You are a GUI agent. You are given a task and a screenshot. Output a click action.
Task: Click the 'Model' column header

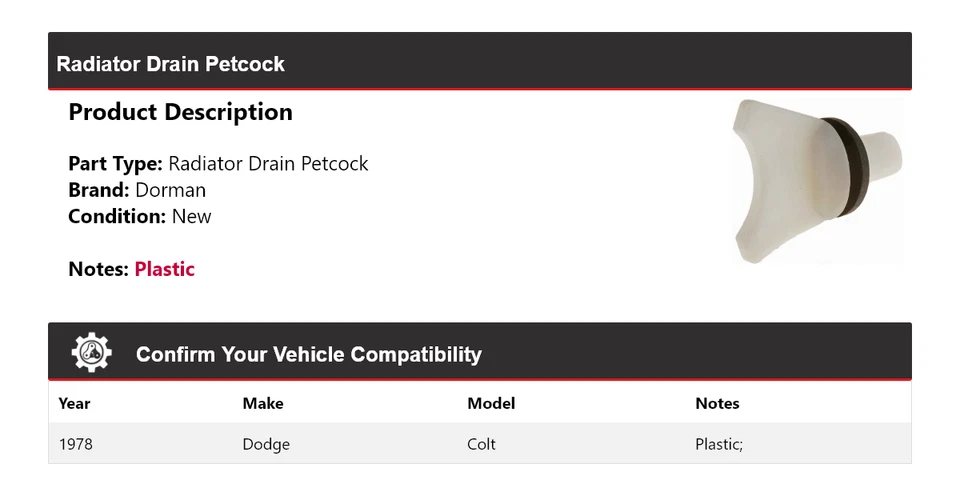pos(491,404)
